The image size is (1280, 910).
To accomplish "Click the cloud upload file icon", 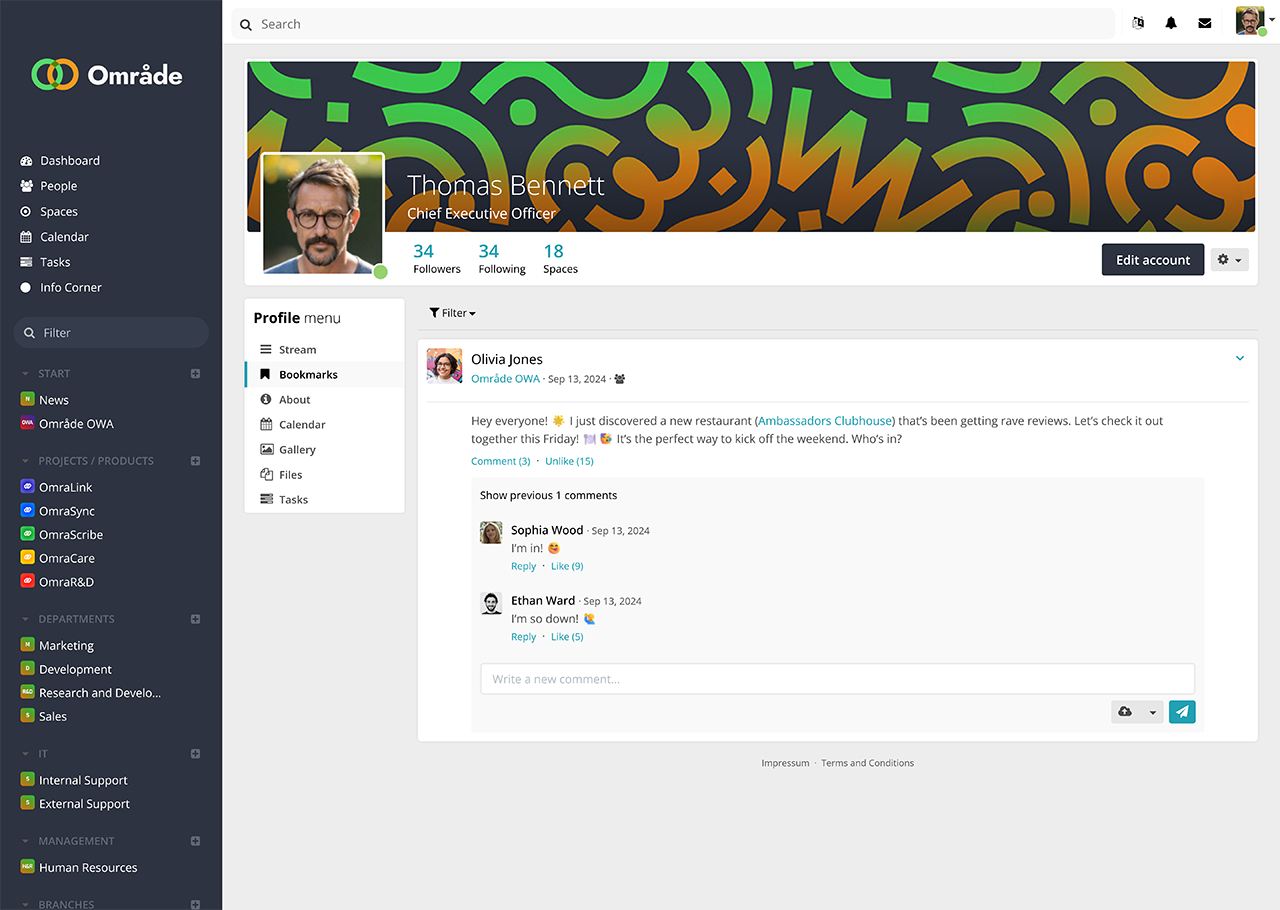I will tap(1125, 711).
